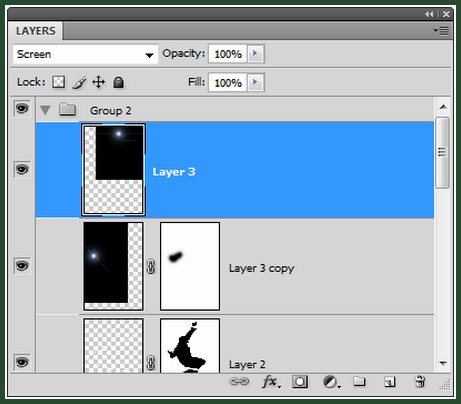Click Create a new layer icon
The height and width of the screenshot is (404, 461).
(x=389, y=382)
